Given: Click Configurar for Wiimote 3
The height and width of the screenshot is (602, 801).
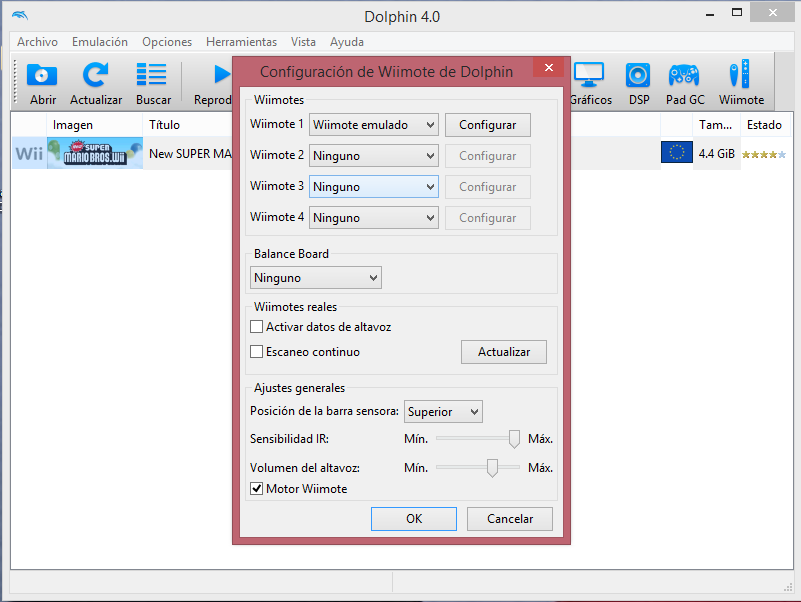Looking at the screenshot, I should [488, 187].
